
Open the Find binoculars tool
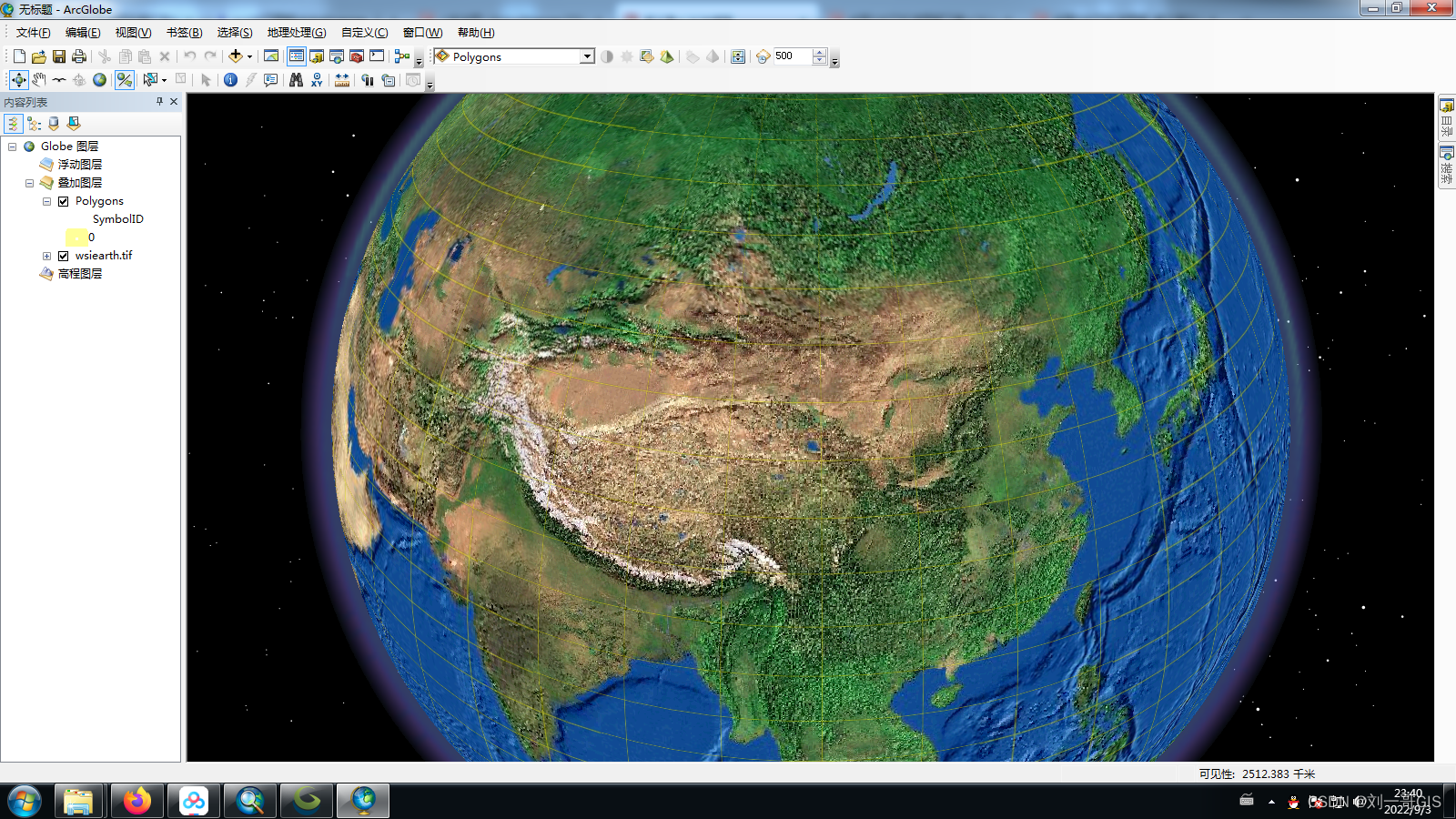click(296, 80)
